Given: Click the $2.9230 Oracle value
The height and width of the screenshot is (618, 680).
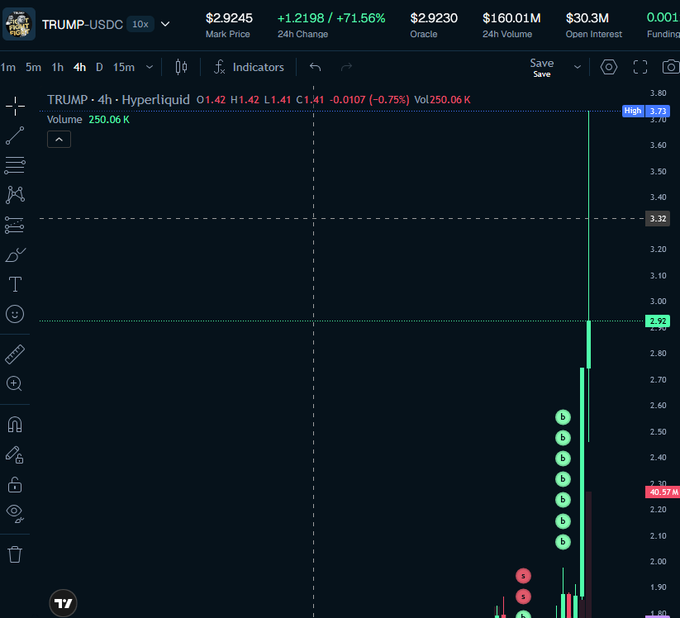Looking at the screenshot, I should tap(434, 18).
